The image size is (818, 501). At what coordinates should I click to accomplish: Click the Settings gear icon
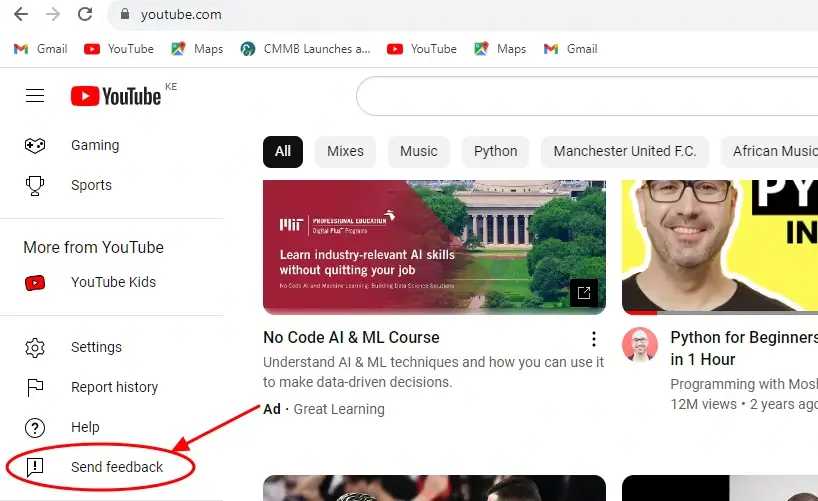point(35,348)
